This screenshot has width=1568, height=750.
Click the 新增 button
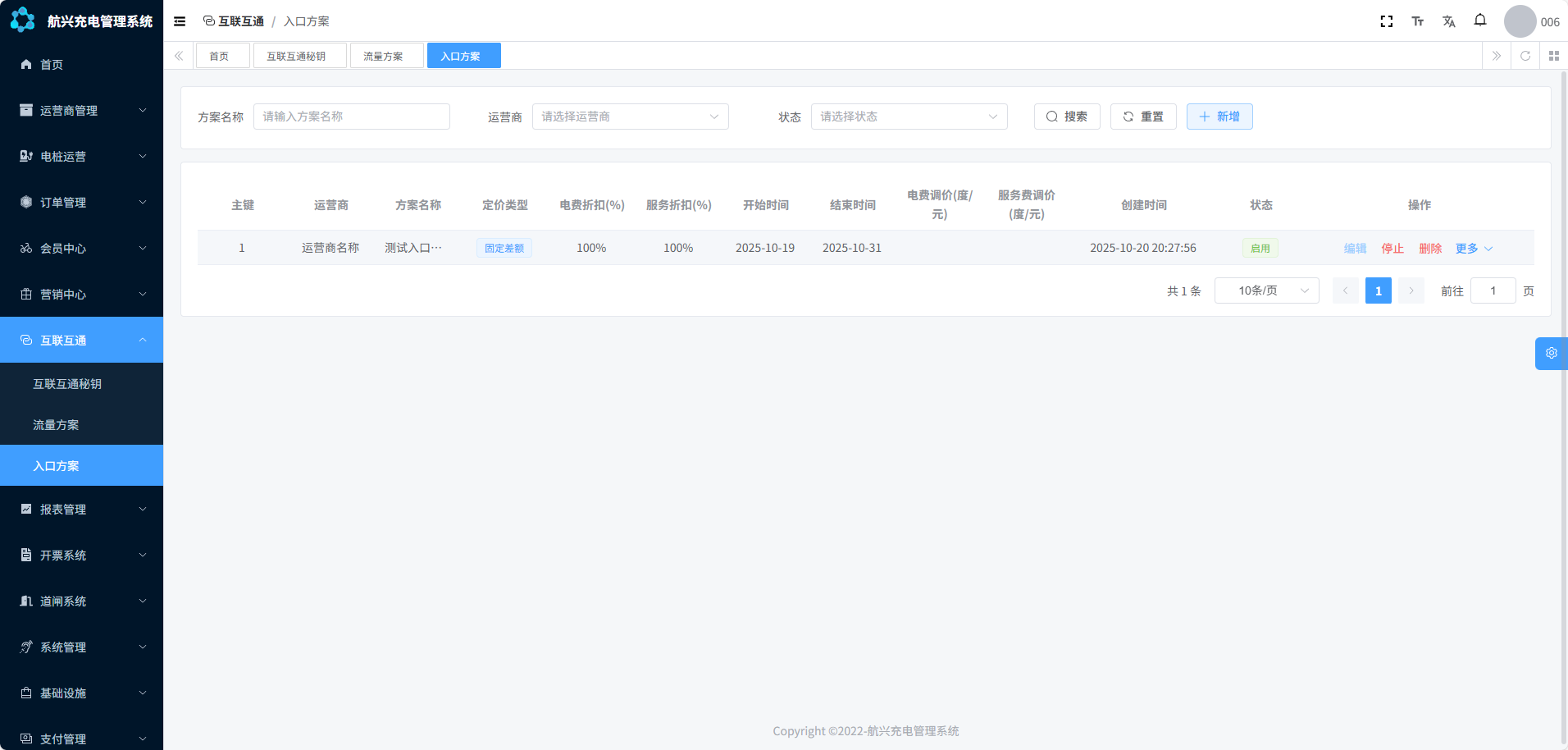tap(1219, 117)
